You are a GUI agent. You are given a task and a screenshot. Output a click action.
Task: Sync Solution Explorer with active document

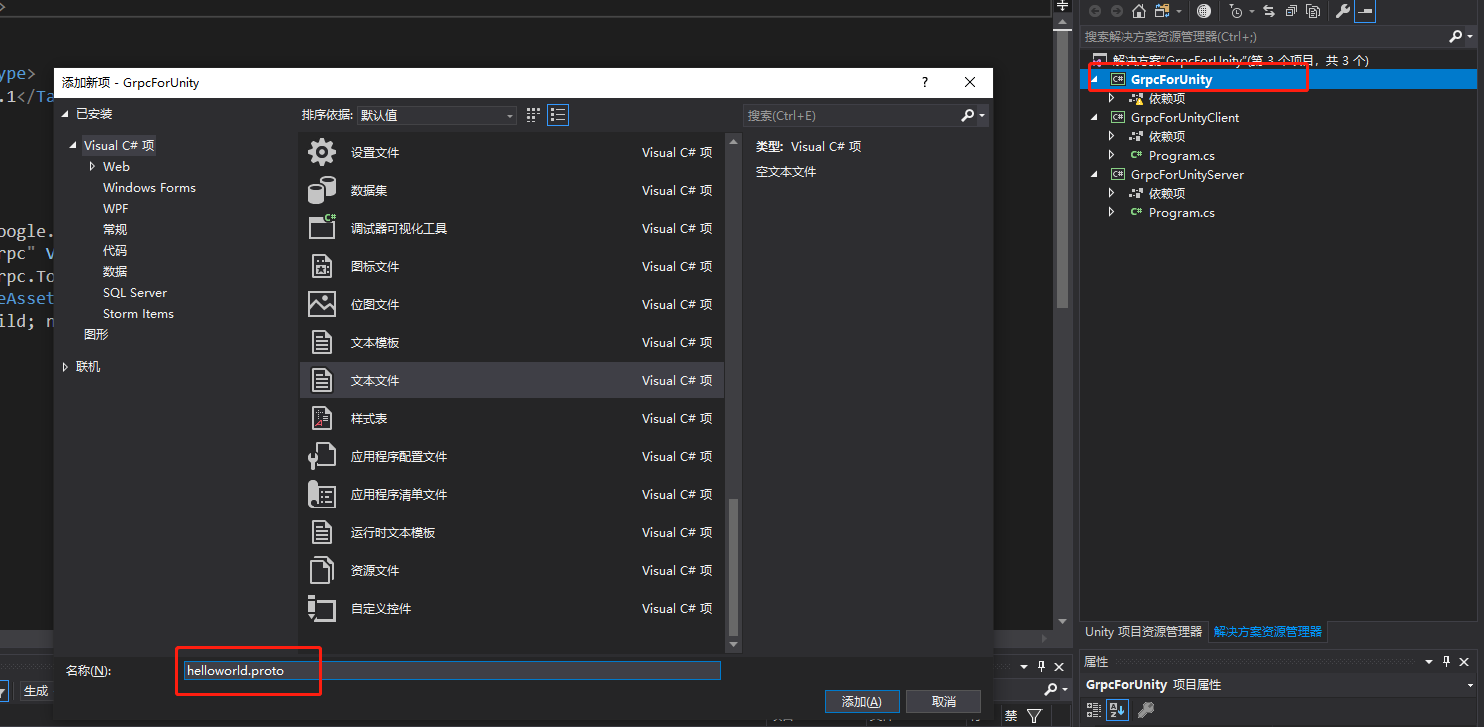pos(1269,11)
